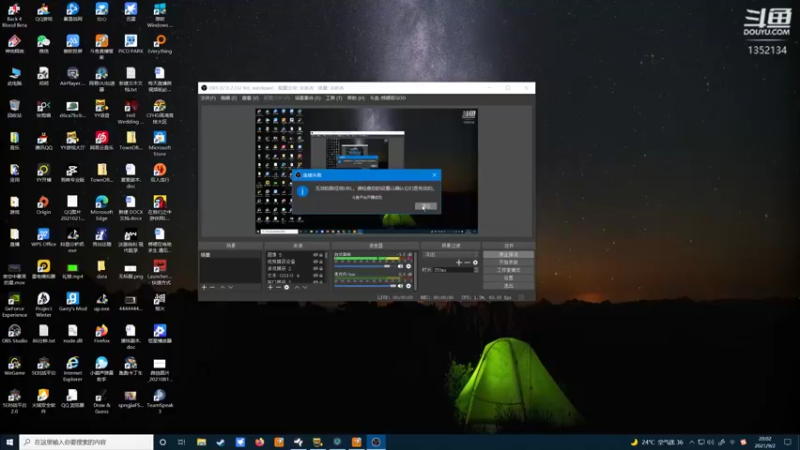The width and height of the screenshot is (800, 450).
Task: Select Origin desktop icon
Action: pyautogui.click(x=43, y=205)
